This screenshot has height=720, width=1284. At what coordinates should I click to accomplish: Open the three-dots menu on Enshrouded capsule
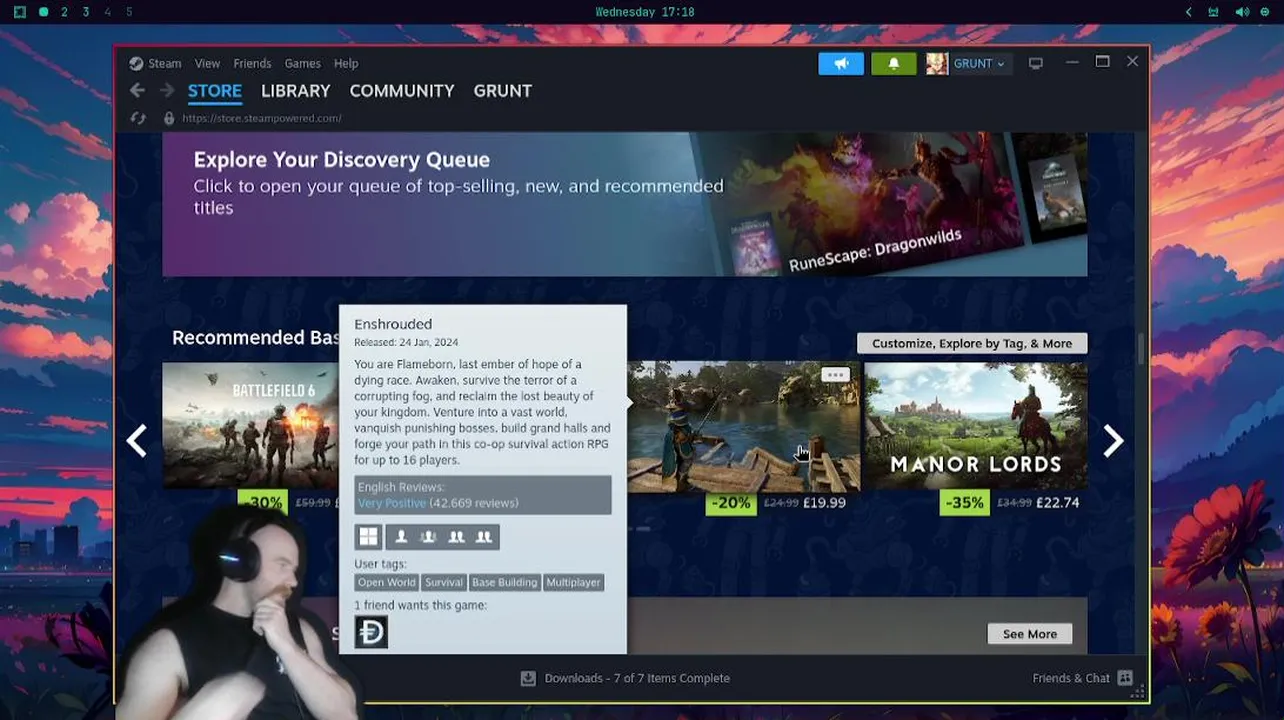(x=835, y=375)
